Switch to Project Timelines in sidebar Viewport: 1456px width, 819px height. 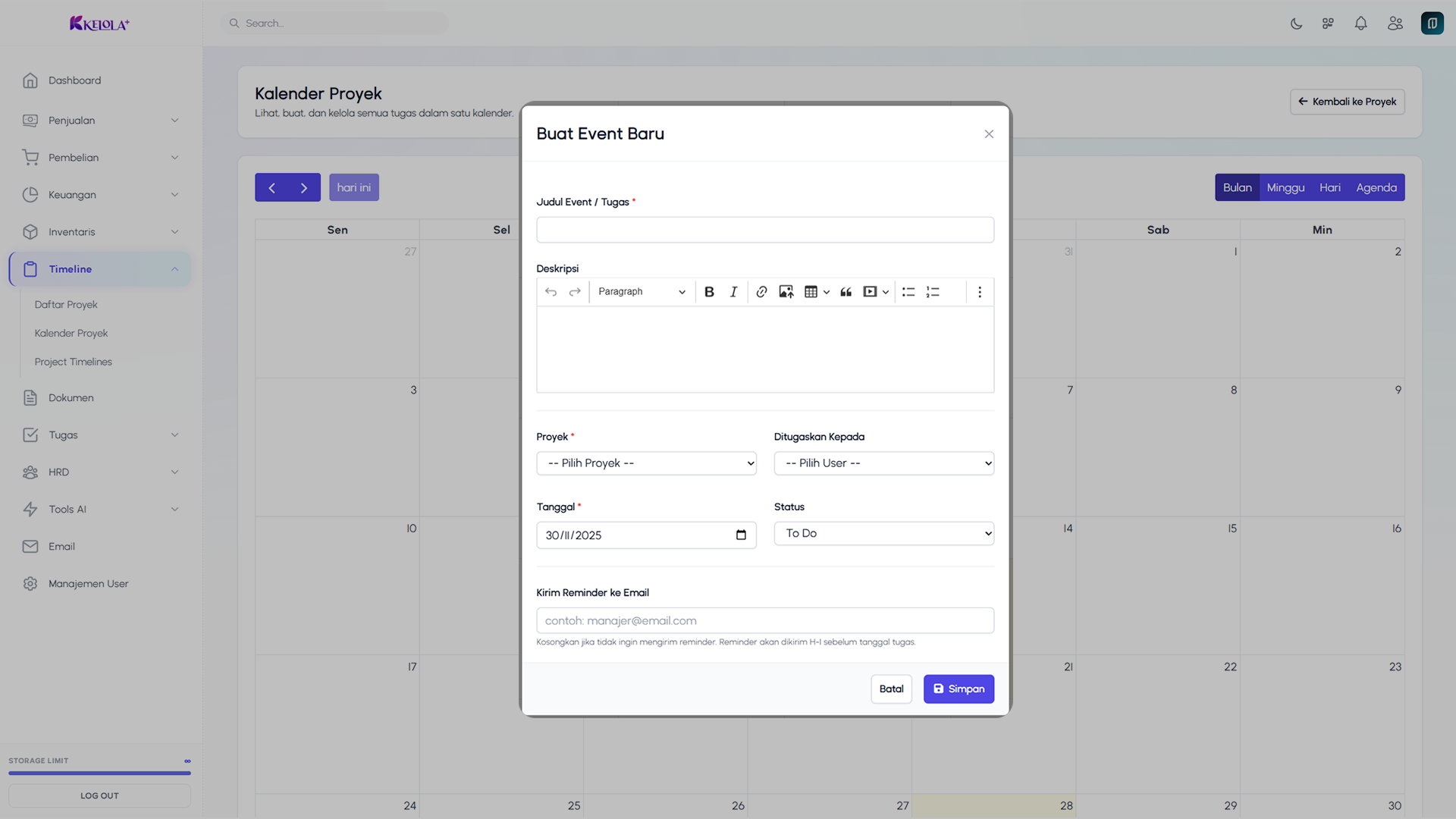tap(73, 362)
